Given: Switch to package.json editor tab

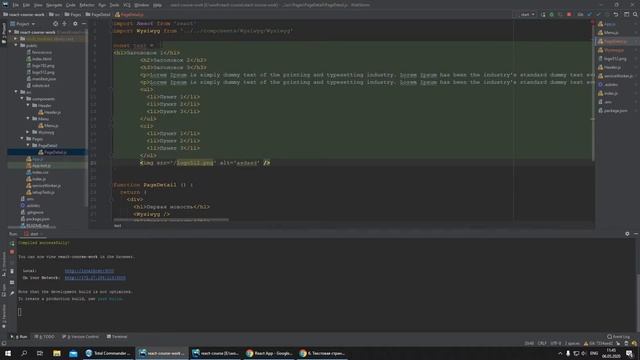Looking at the screenshot, I should (613, 111).
